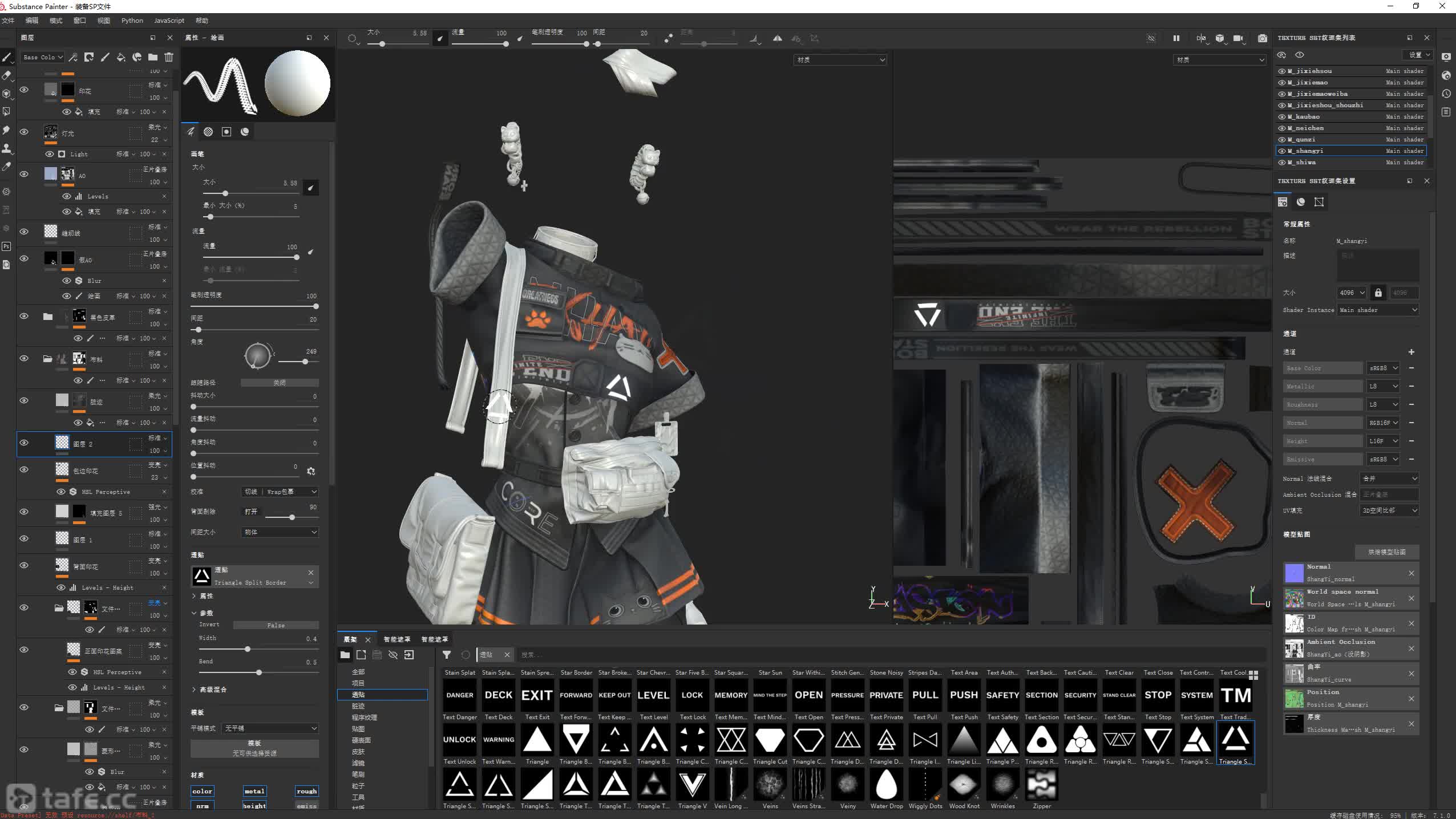Open the texture size 4096 dropdown

tap(1351, 293)
